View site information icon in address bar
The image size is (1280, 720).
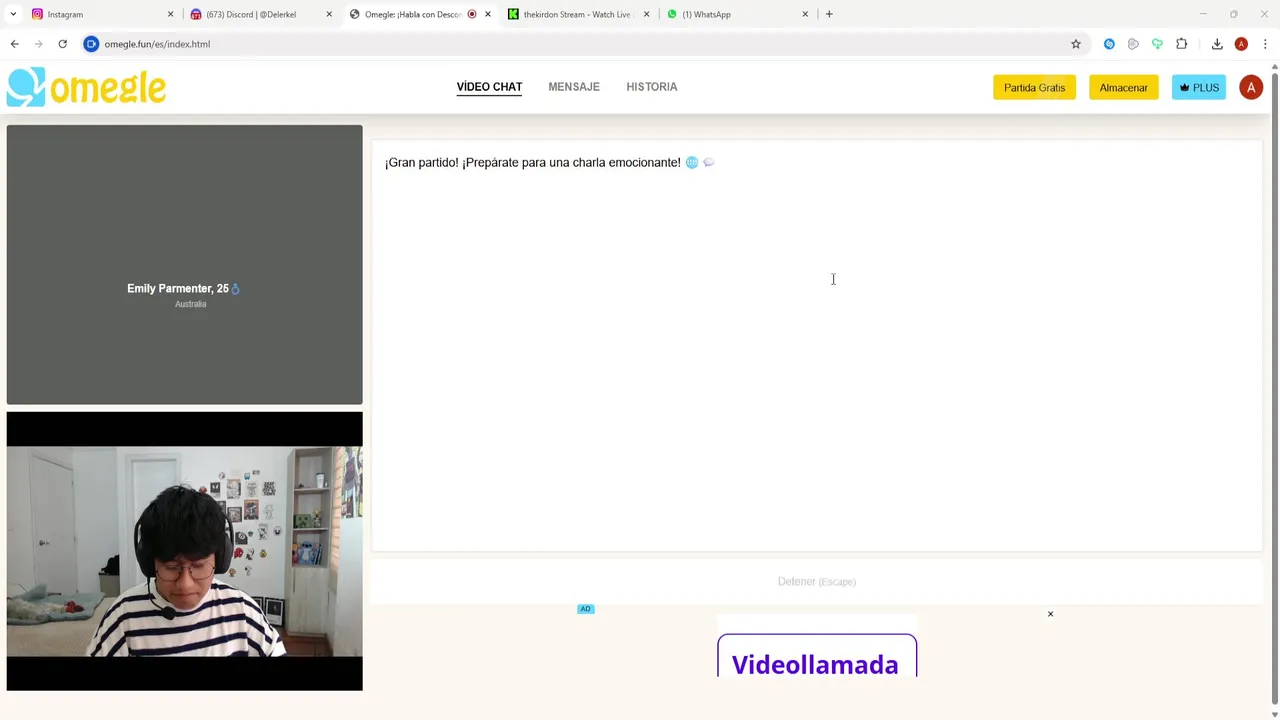[x=91, y=44]
